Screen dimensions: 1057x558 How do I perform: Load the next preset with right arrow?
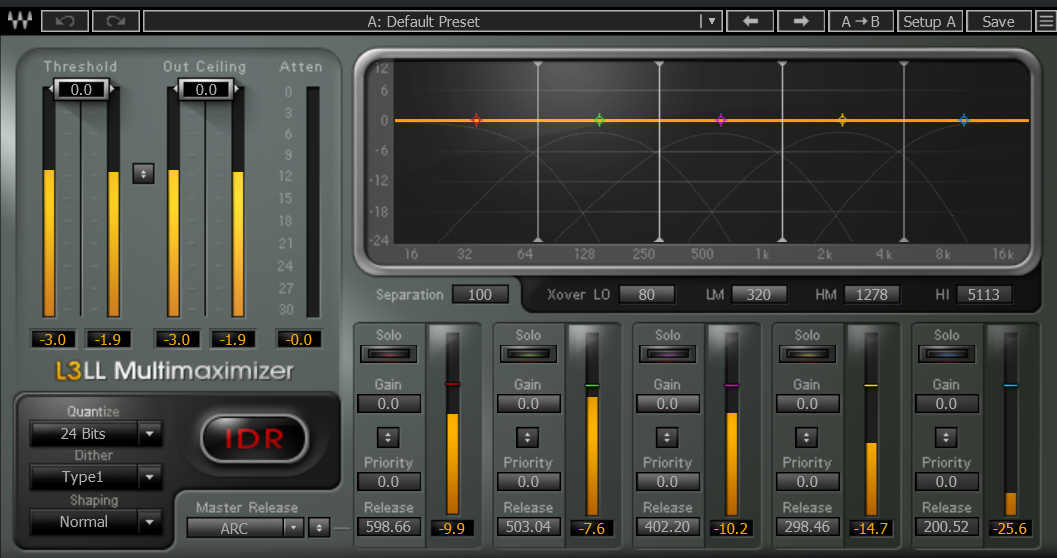(x=801, y=21)
